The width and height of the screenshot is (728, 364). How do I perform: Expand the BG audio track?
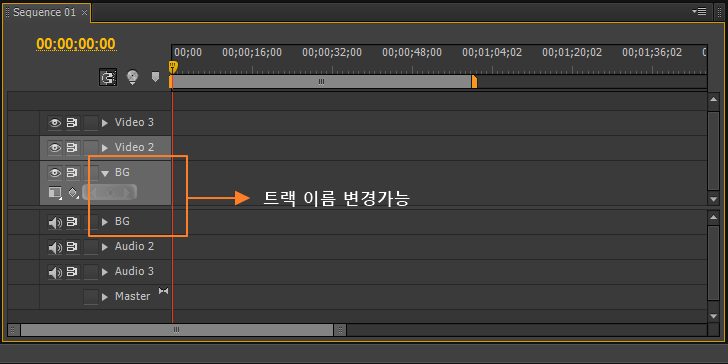click(105, 222)
